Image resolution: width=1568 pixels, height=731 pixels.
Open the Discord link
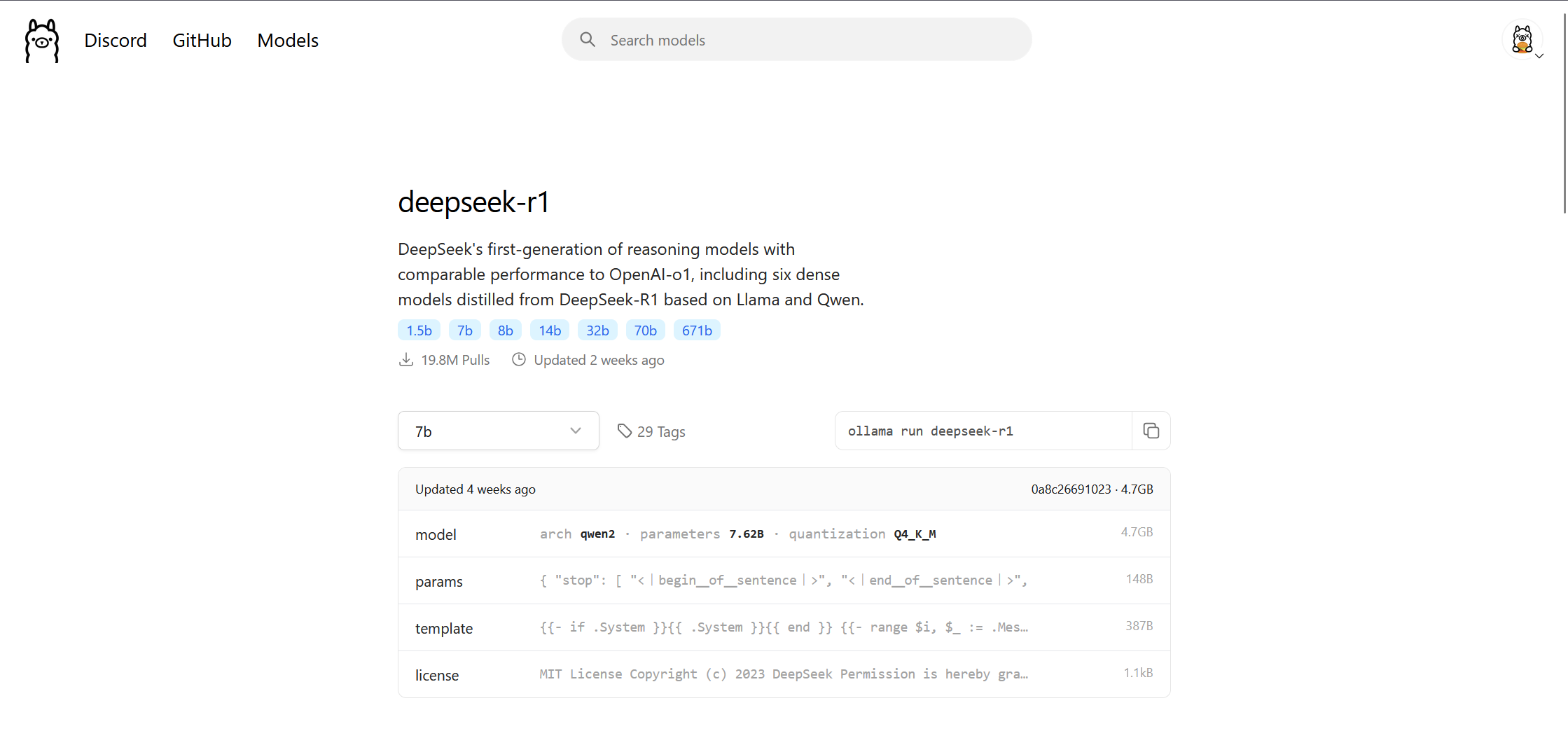pos(116,41)
